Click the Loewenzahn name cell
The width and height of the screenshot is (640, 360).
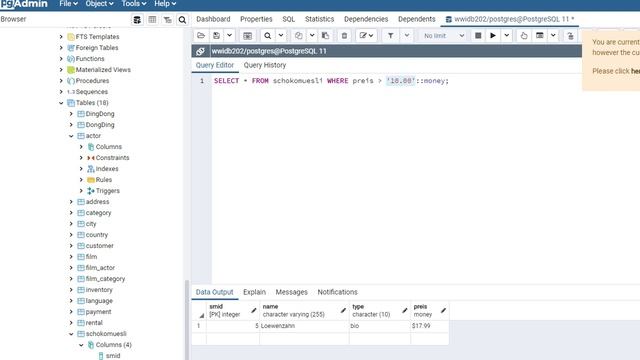(x=304, y=326)
